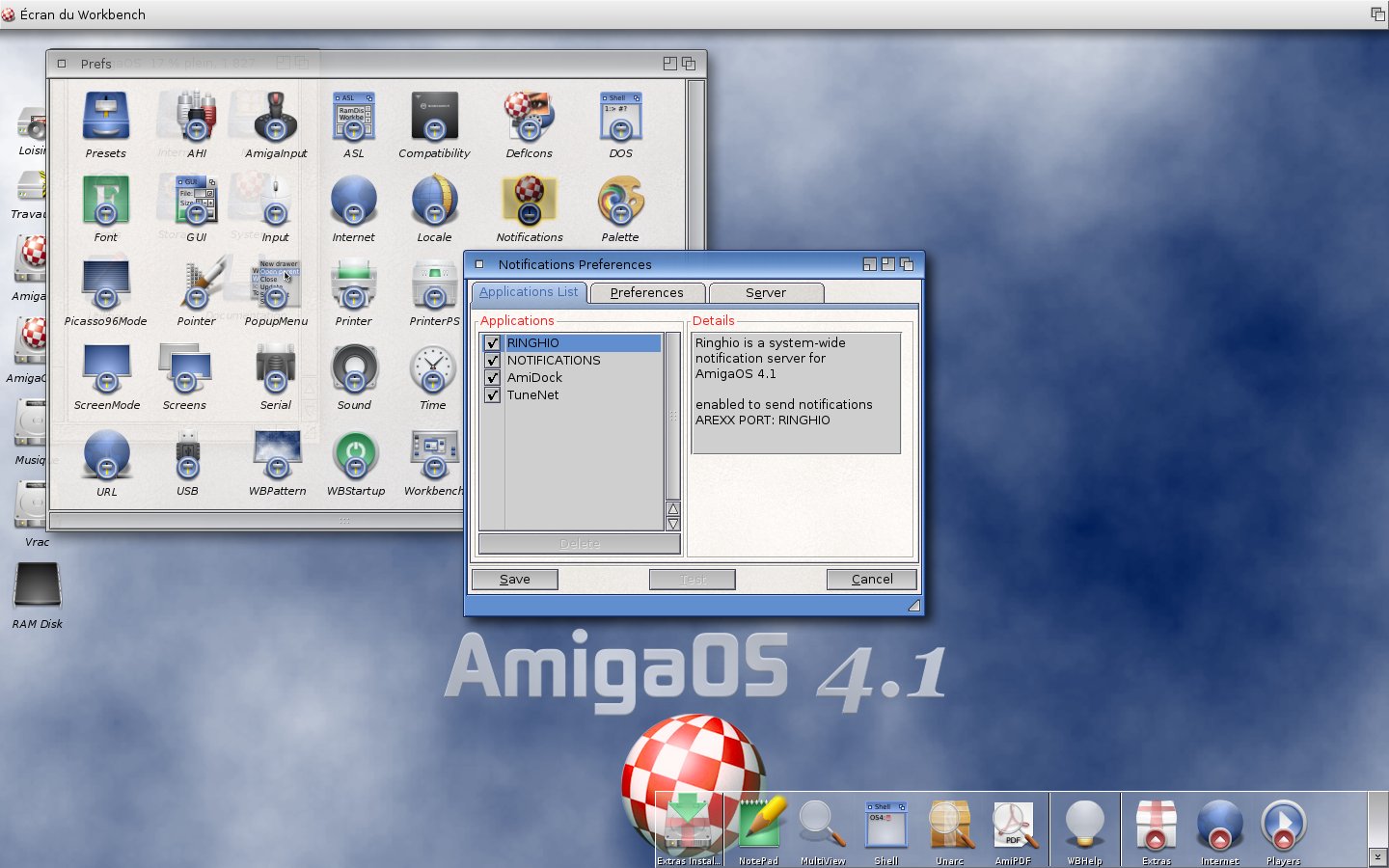This screenshot has width=1389, height=868.
Task: Uncheck the NOTIFICATIONS application checkbox
Action: [x=493, y=361]
